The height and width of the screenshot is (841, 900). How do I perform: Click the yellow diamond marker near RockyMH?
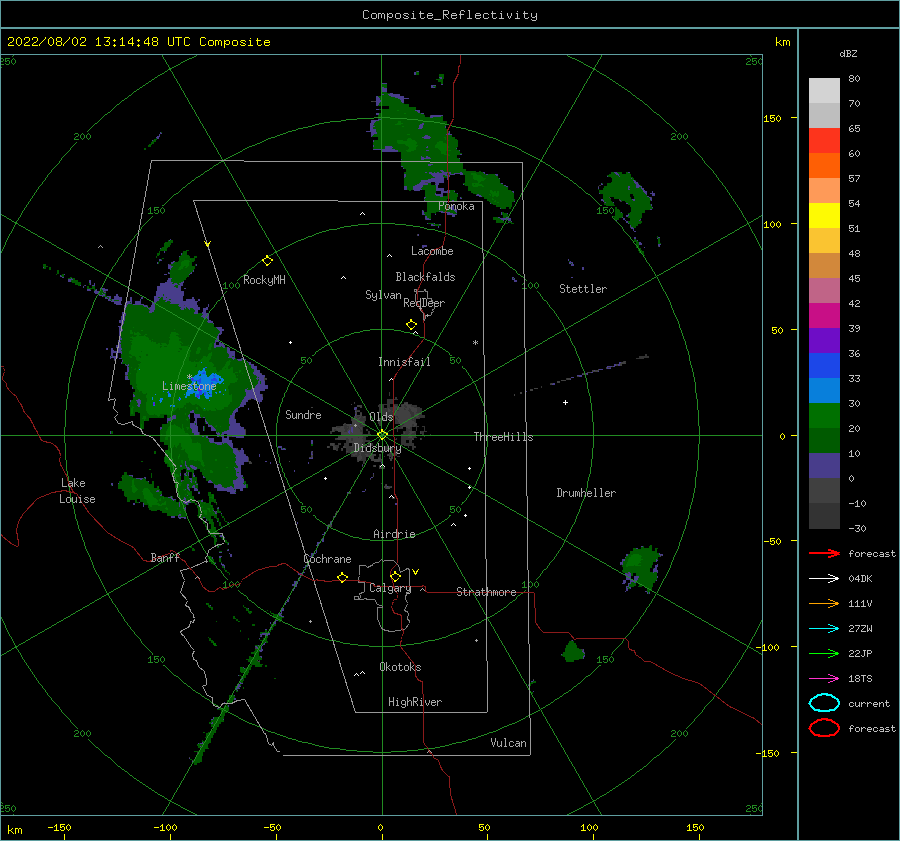(x=267, y=261)
